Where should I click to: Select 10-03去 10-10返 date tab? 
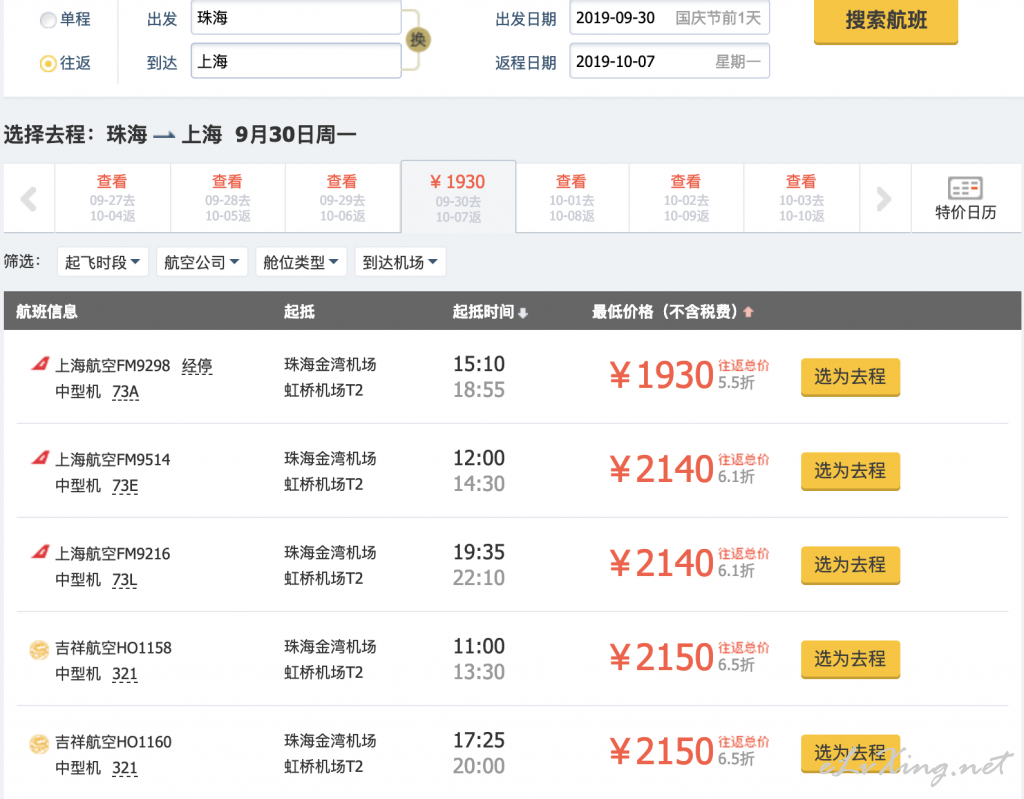pyautogui.click(x=801, y=198)
